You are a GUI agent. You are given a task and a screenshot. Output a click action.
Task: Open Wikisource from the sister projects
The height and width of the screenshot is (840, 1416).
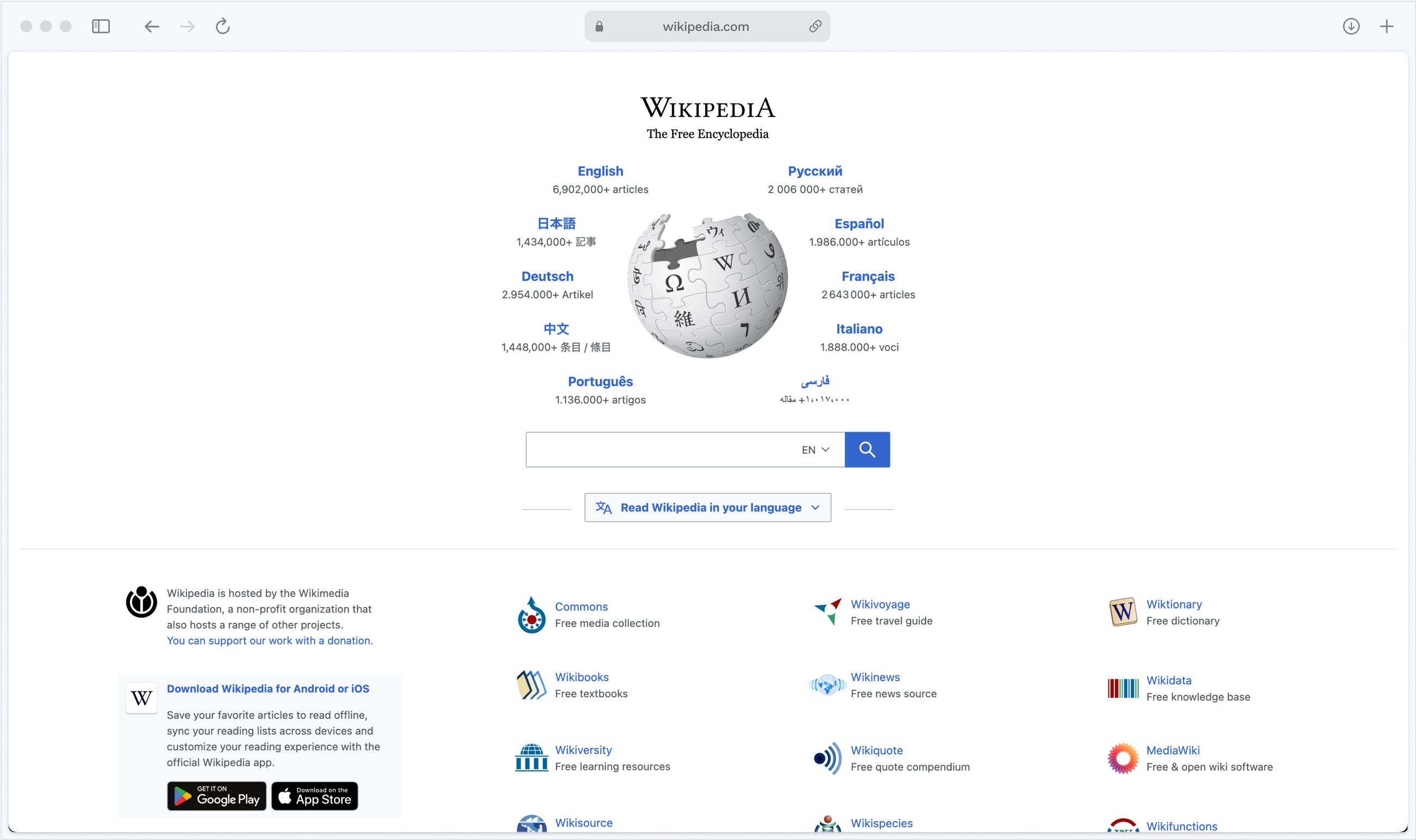point(584,823)
